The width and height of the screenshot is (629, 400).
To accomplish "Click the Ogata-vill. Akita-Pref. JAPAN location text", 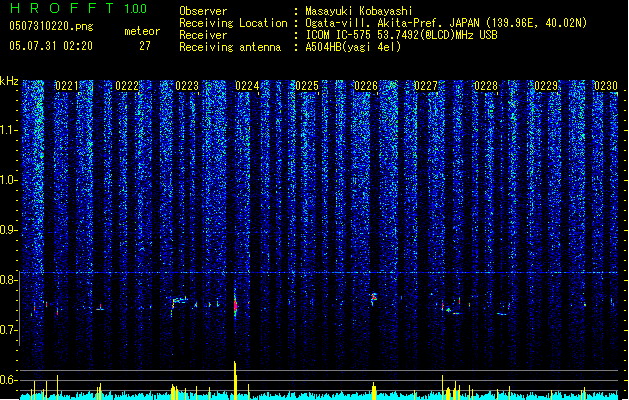I will click(446, 23).
